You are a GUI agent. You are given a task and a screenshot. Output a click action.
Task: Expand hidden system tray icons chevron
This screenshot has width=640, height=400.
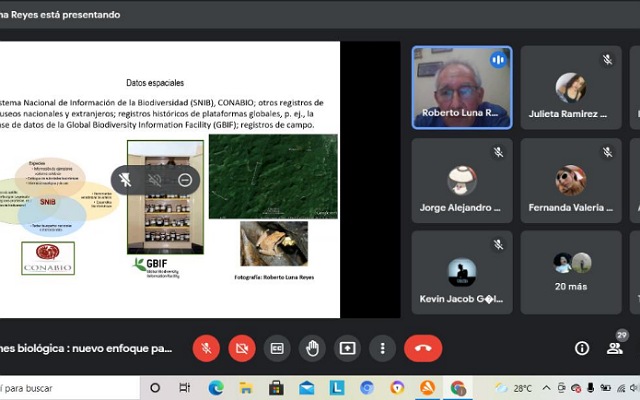tap(546, 388)
